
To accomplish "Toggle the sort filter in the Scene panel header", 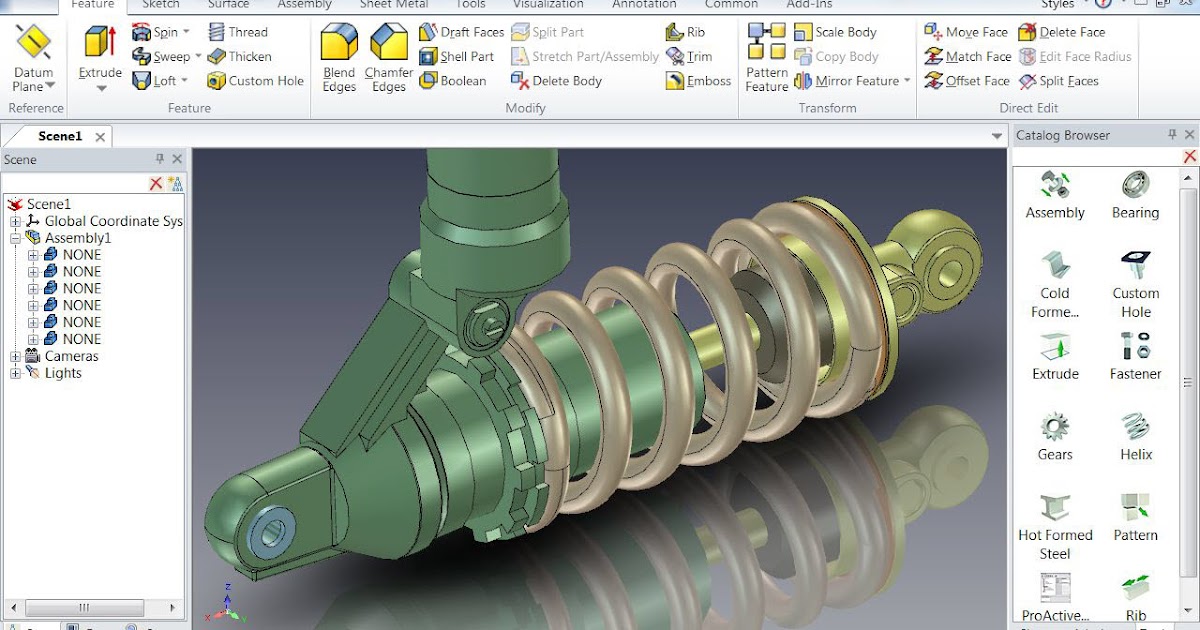I will click(175, 184).
